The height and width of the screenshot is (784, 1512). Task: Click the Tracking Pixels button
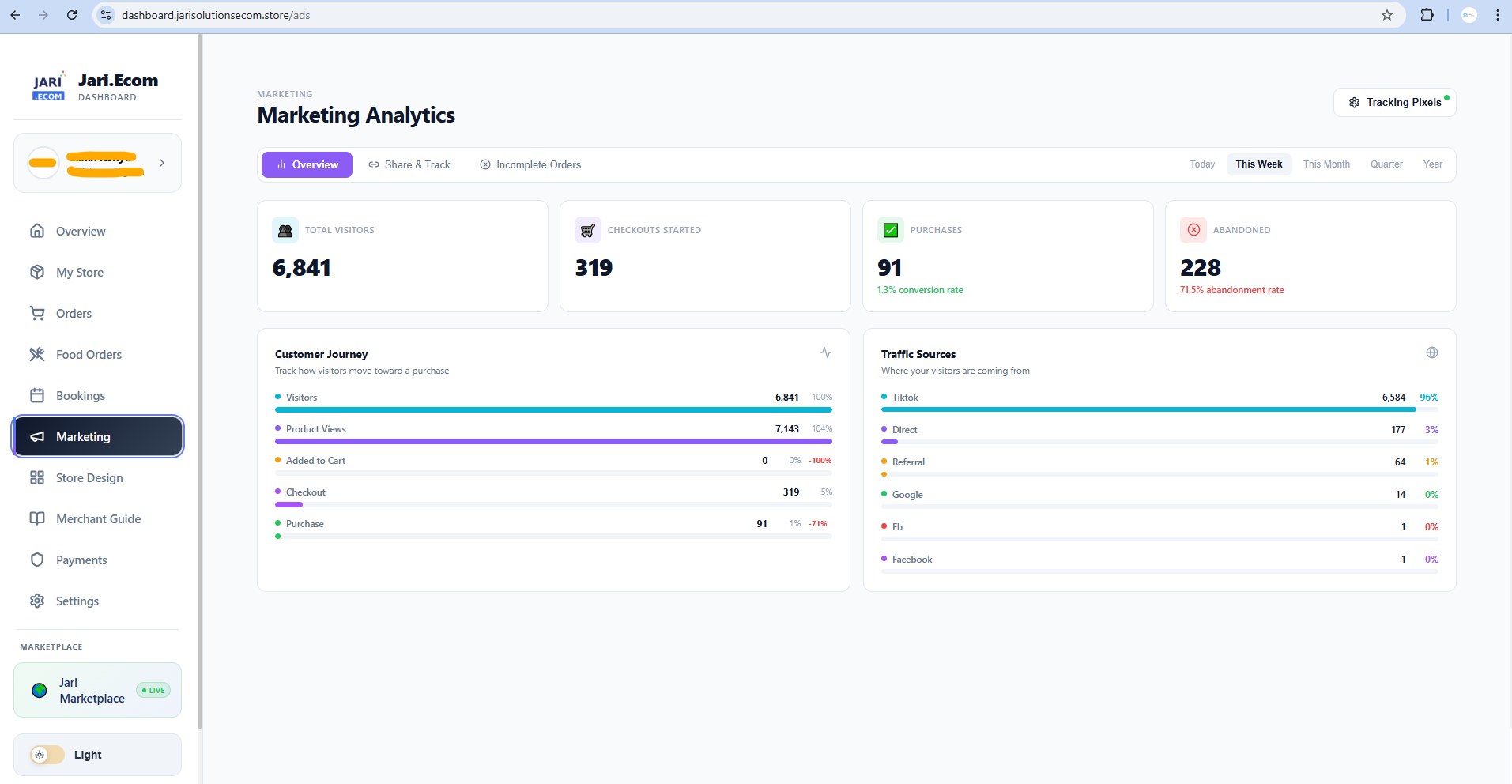[x=1394, y=102]
